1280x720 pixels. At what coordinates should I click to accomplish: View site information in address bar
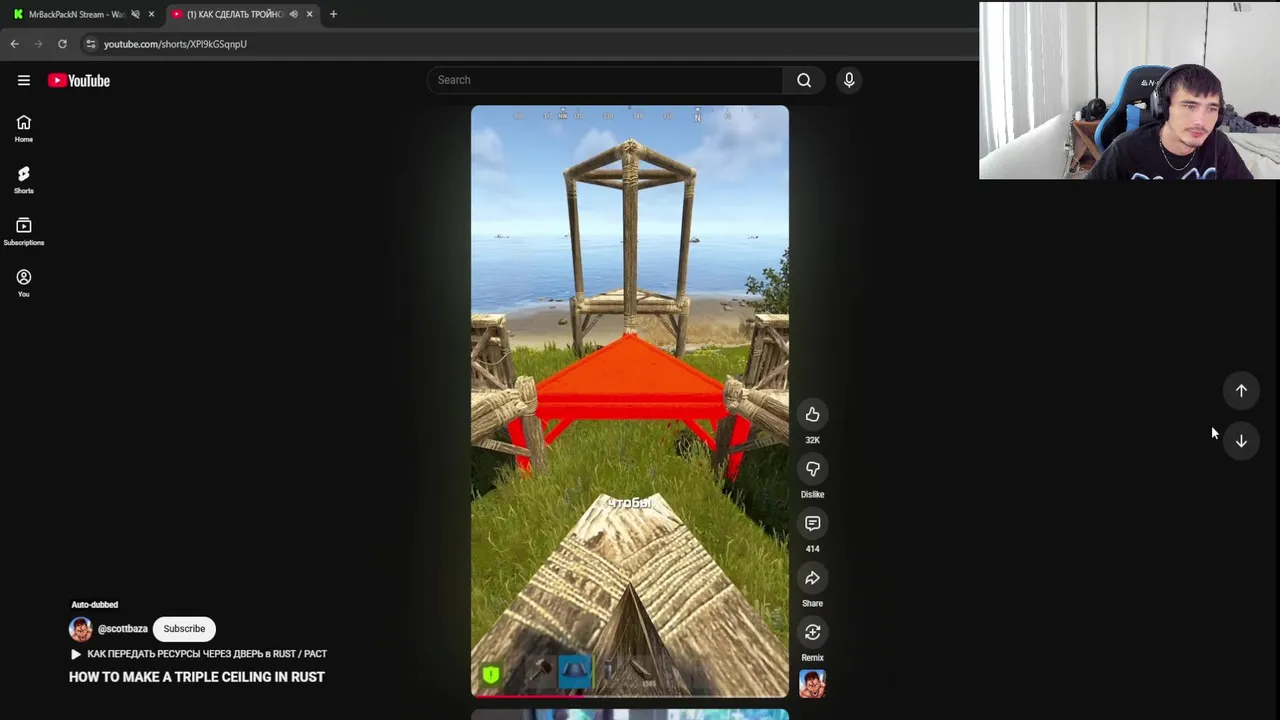[90, 44]
